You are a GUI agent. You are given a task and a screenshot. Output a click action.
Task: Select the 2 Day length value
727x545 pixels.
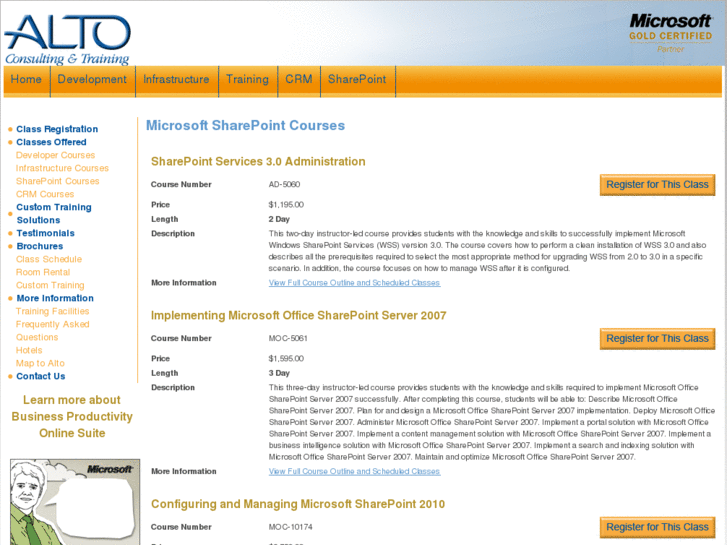pyautogui.click(x=279, y=219)
